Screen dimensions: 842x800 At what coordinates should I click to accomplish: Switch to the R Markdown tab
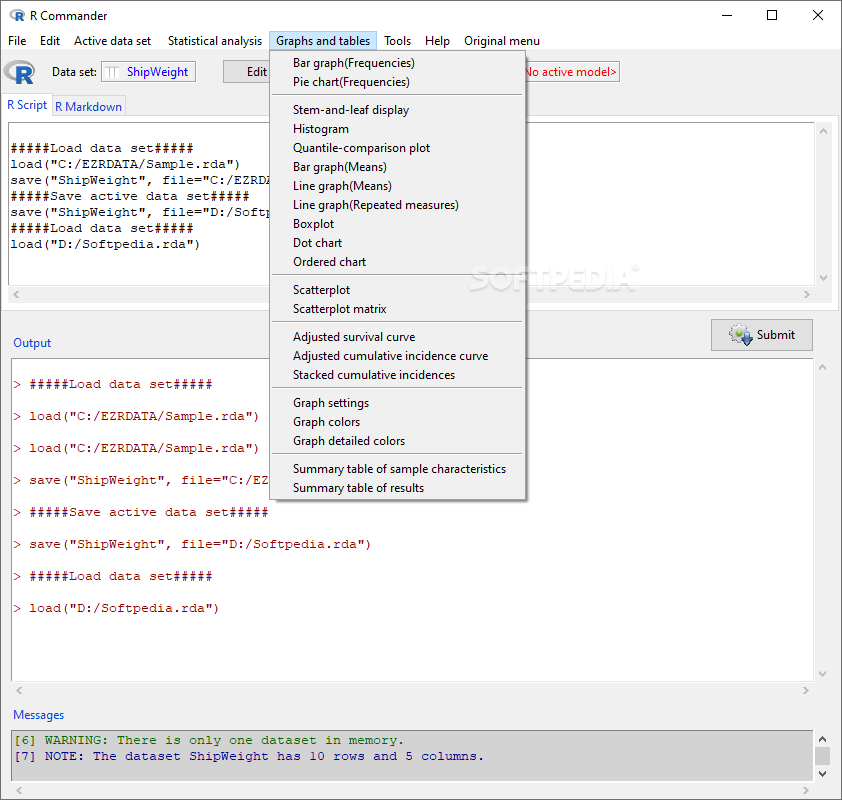click(89, 106)
